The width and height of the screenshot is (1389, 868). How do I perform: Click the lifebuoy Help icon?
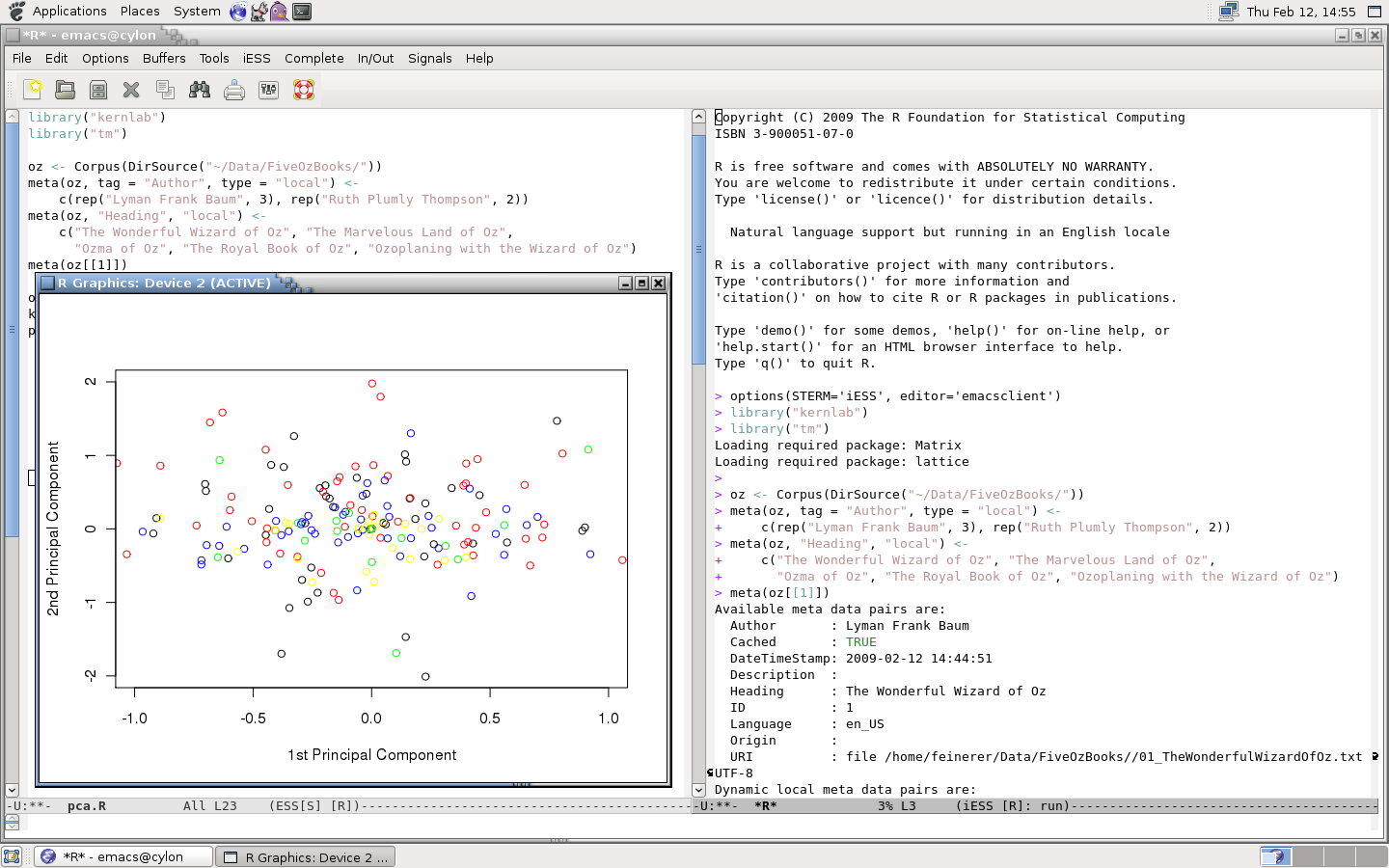coord(304,90)
